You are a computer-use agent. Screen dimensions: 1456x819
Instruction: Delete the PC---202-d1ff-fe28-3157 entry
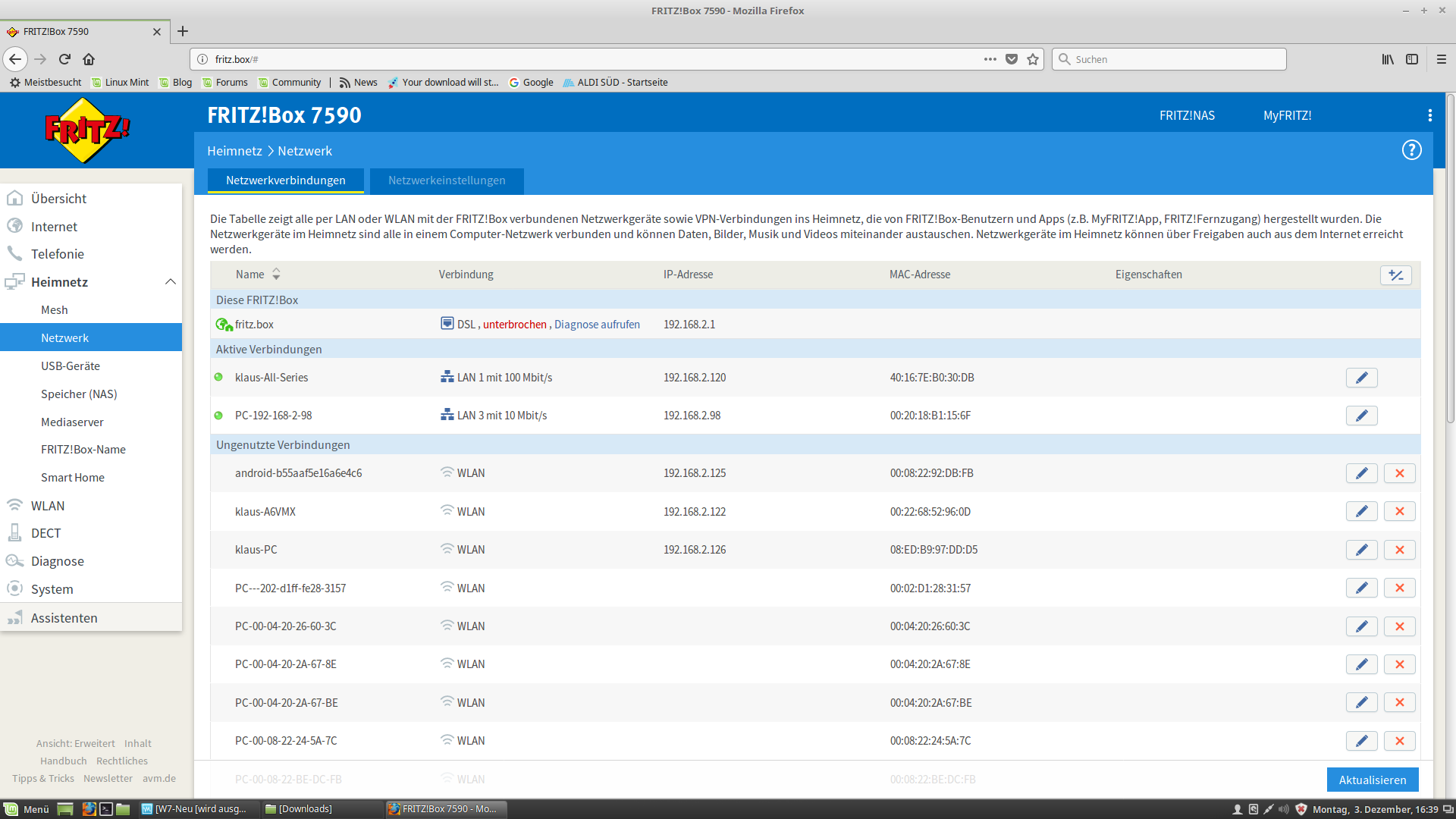coord(1399,588)
